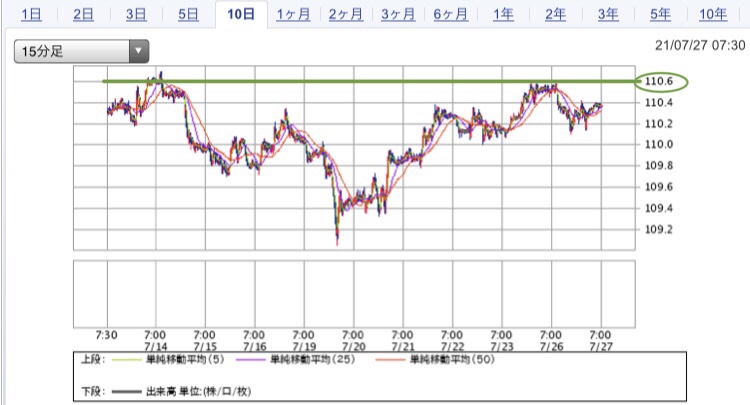The width and height of the screenshot is (750, 405).
Task: Select the active 10日 tab
Action: coord(241,14)
